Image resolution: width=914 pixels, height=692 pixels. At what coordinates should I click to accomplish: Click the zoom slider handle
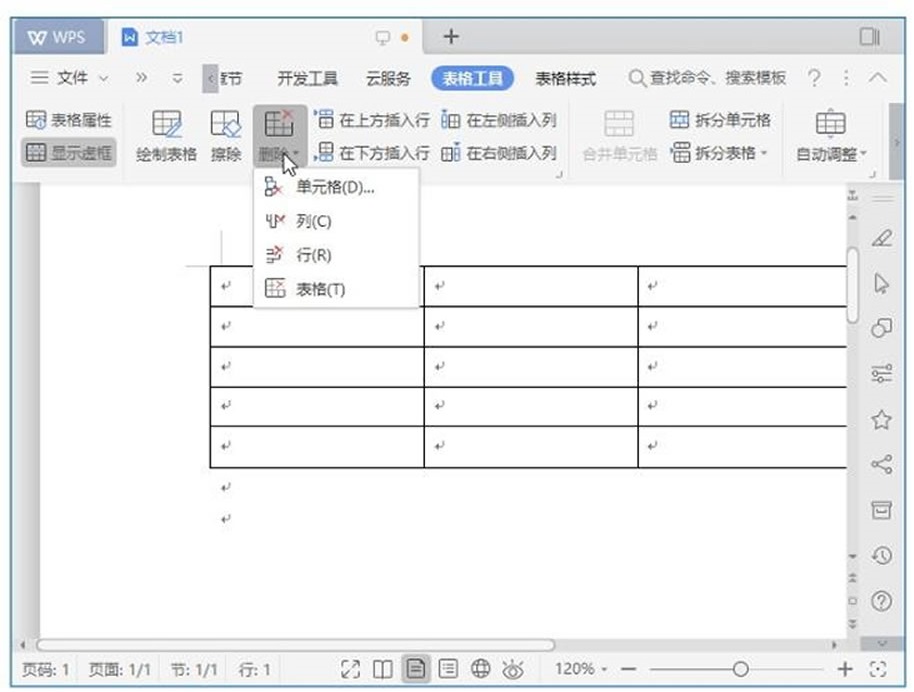[740, 668]
